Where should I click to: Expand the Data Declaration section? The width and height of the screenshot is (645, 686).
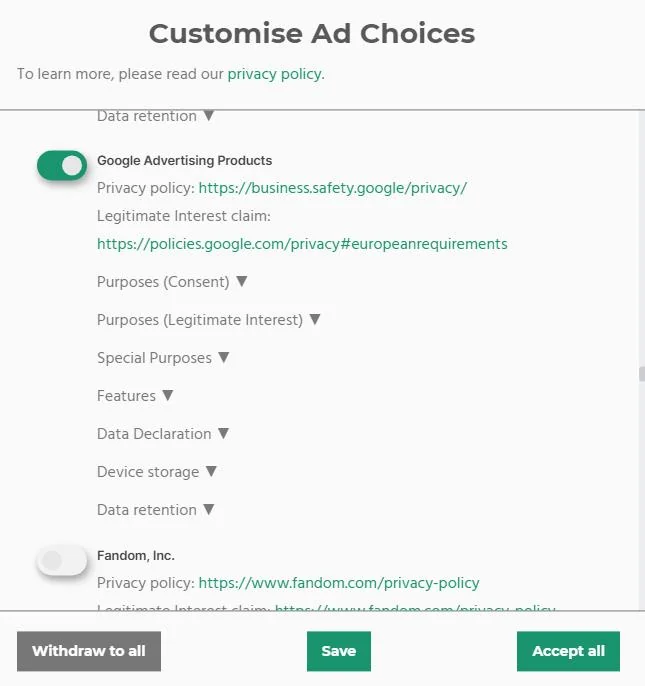(163, 434)
